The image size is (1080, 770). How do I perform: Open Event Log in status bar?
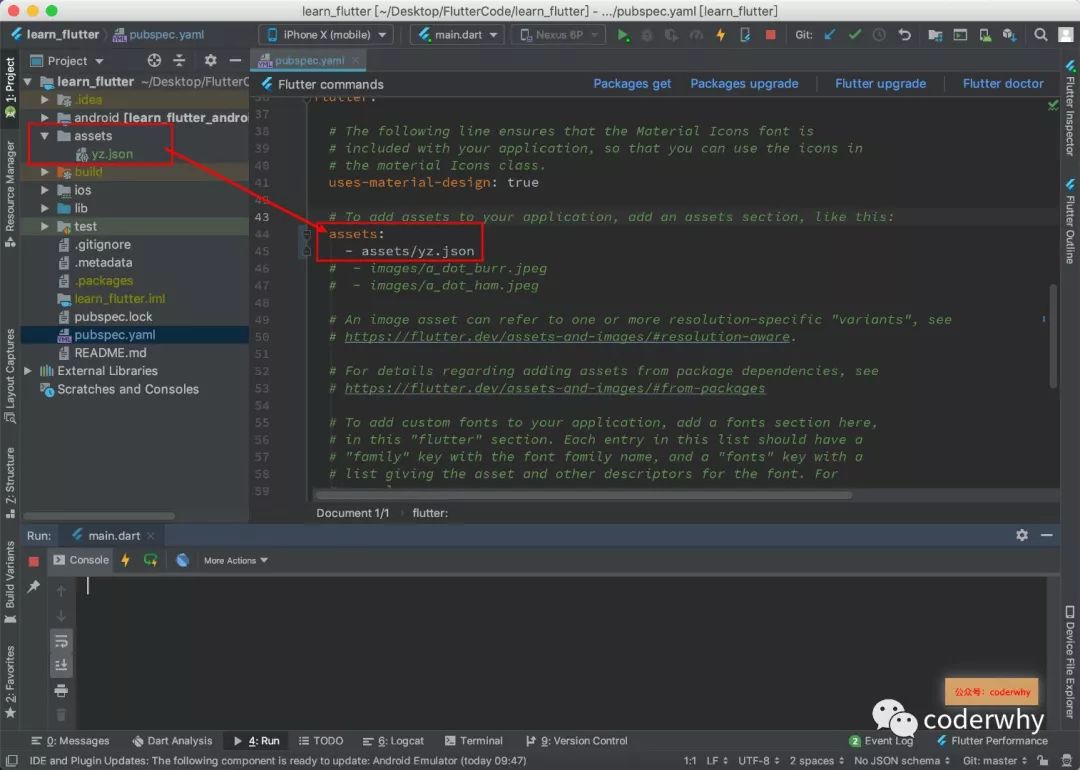[x=881, y=741]
